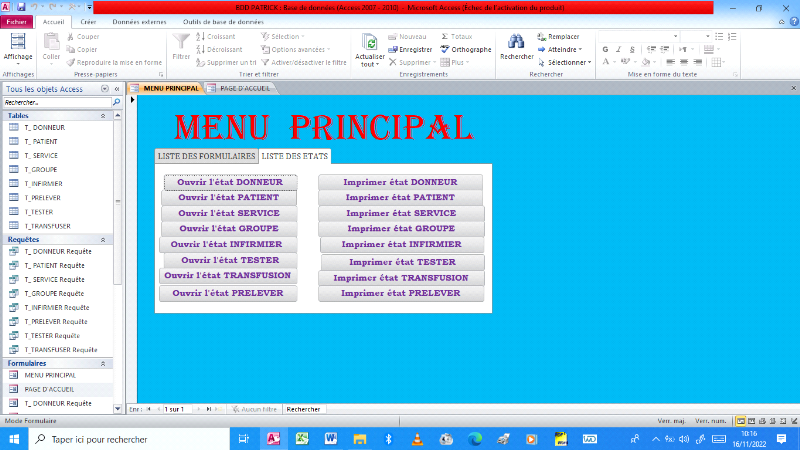800x450 pixels.
Task: Toggle underline formatting (S) in ribbon
Action: coord(633,49)
